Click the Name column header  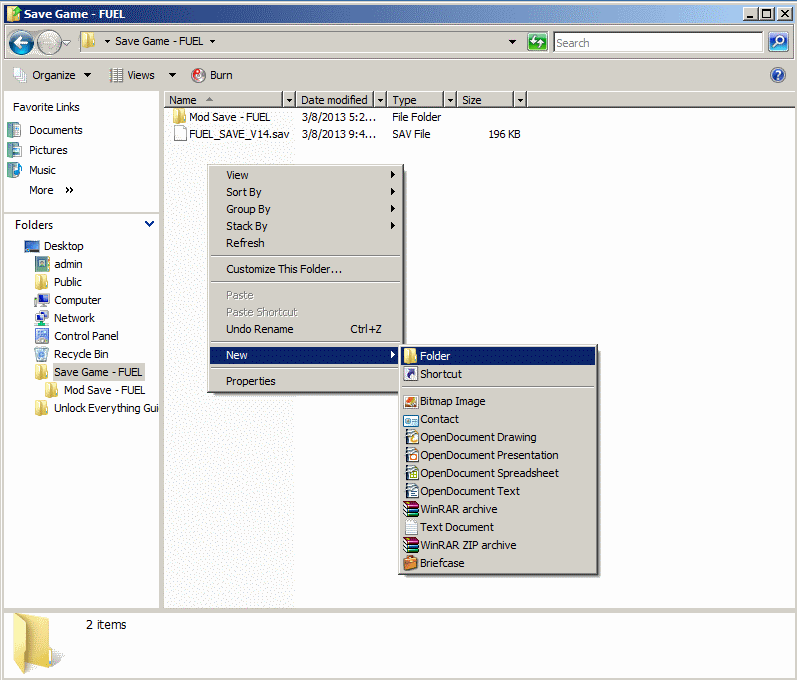tap(224, 100)
